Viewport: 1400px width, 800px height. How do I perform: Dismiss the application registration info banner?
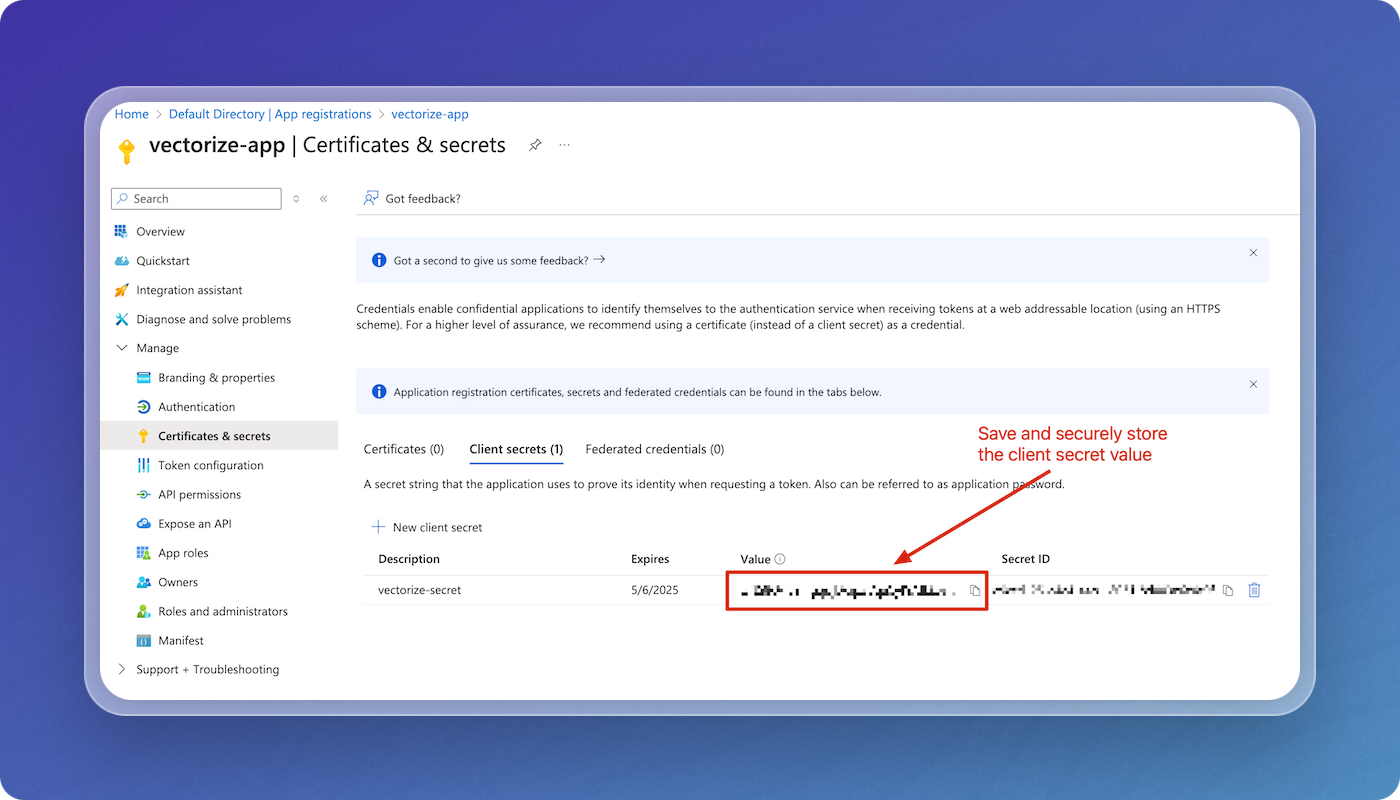1253,384
